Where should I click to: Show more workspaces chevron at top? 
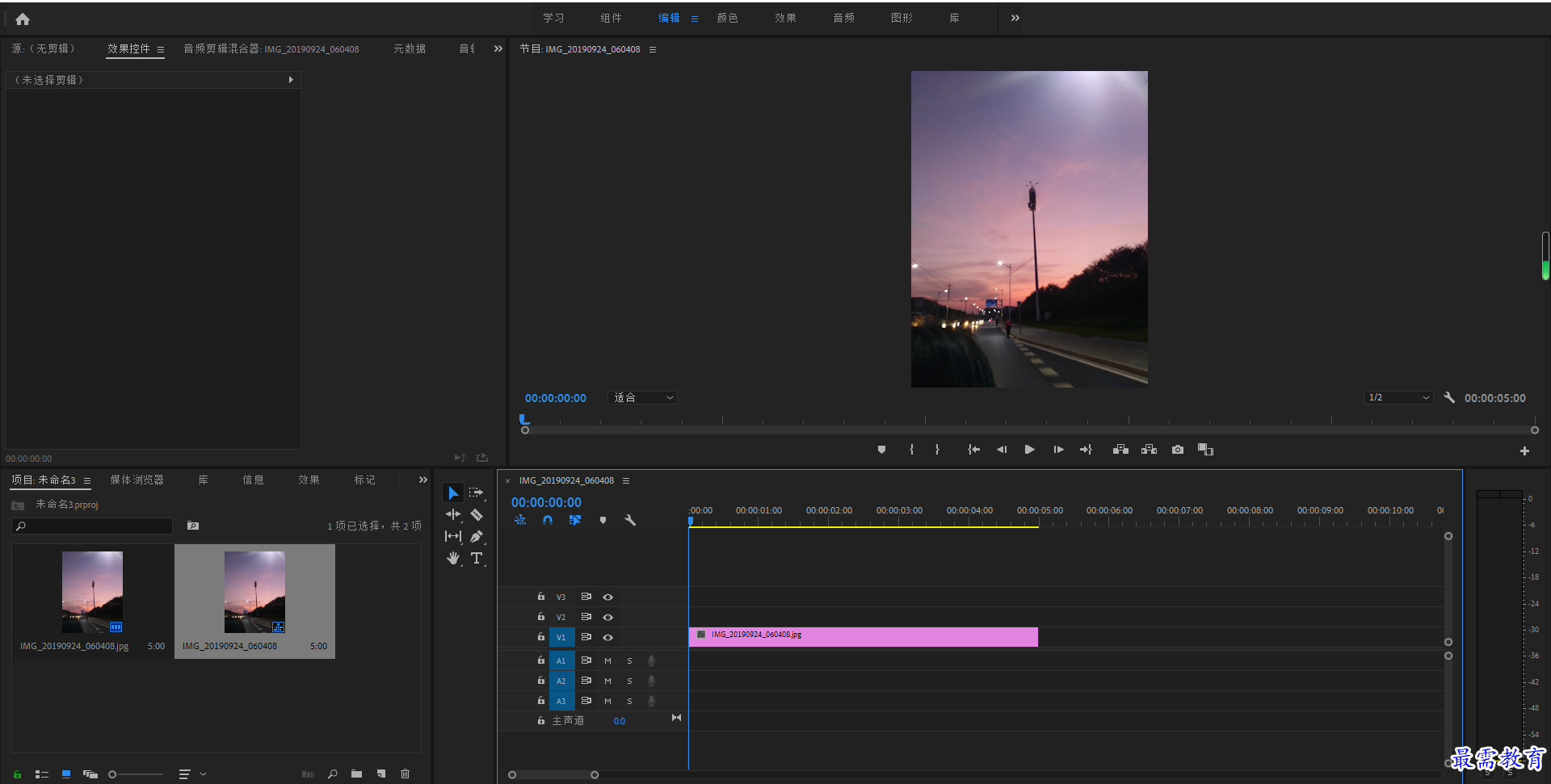(x=1015, y=18)
